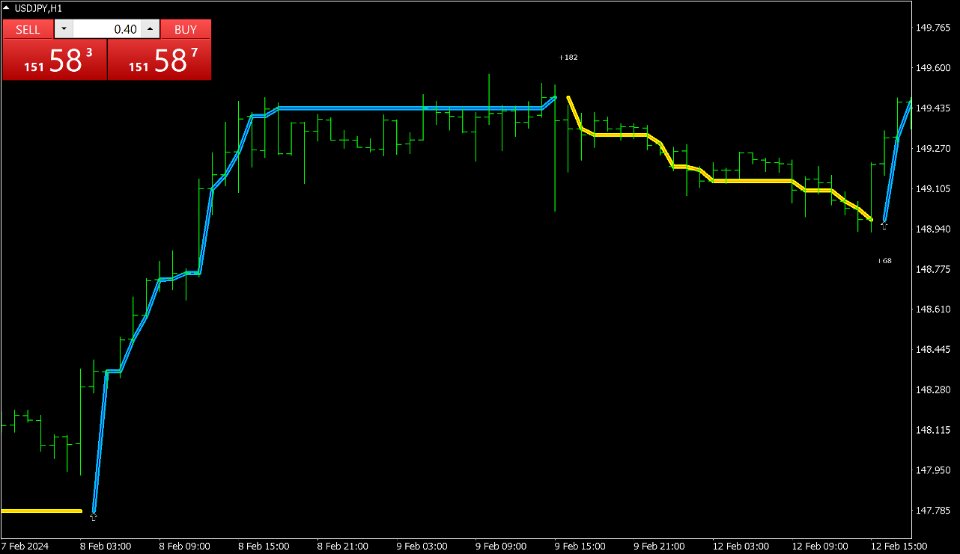Click time label 8 Feb 15:00

pos(264,546)
